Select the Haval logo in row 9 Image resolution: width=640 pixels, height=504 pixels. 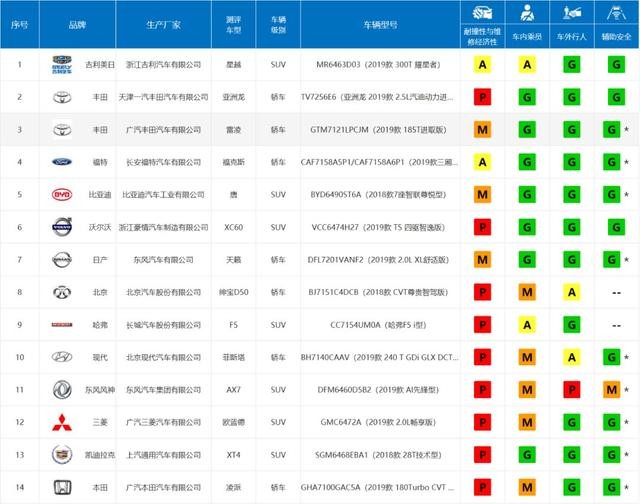(x=62, y=325)
